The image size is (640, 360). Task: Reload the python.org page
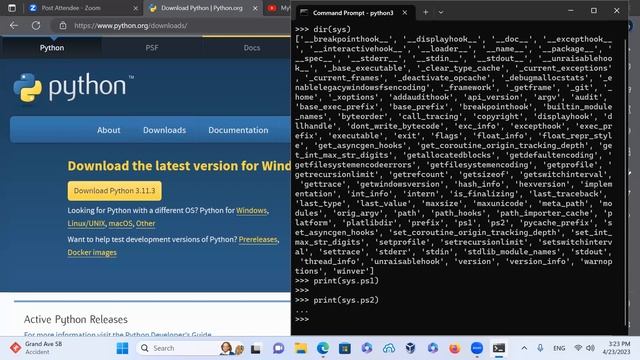click(x=36, y=26)
